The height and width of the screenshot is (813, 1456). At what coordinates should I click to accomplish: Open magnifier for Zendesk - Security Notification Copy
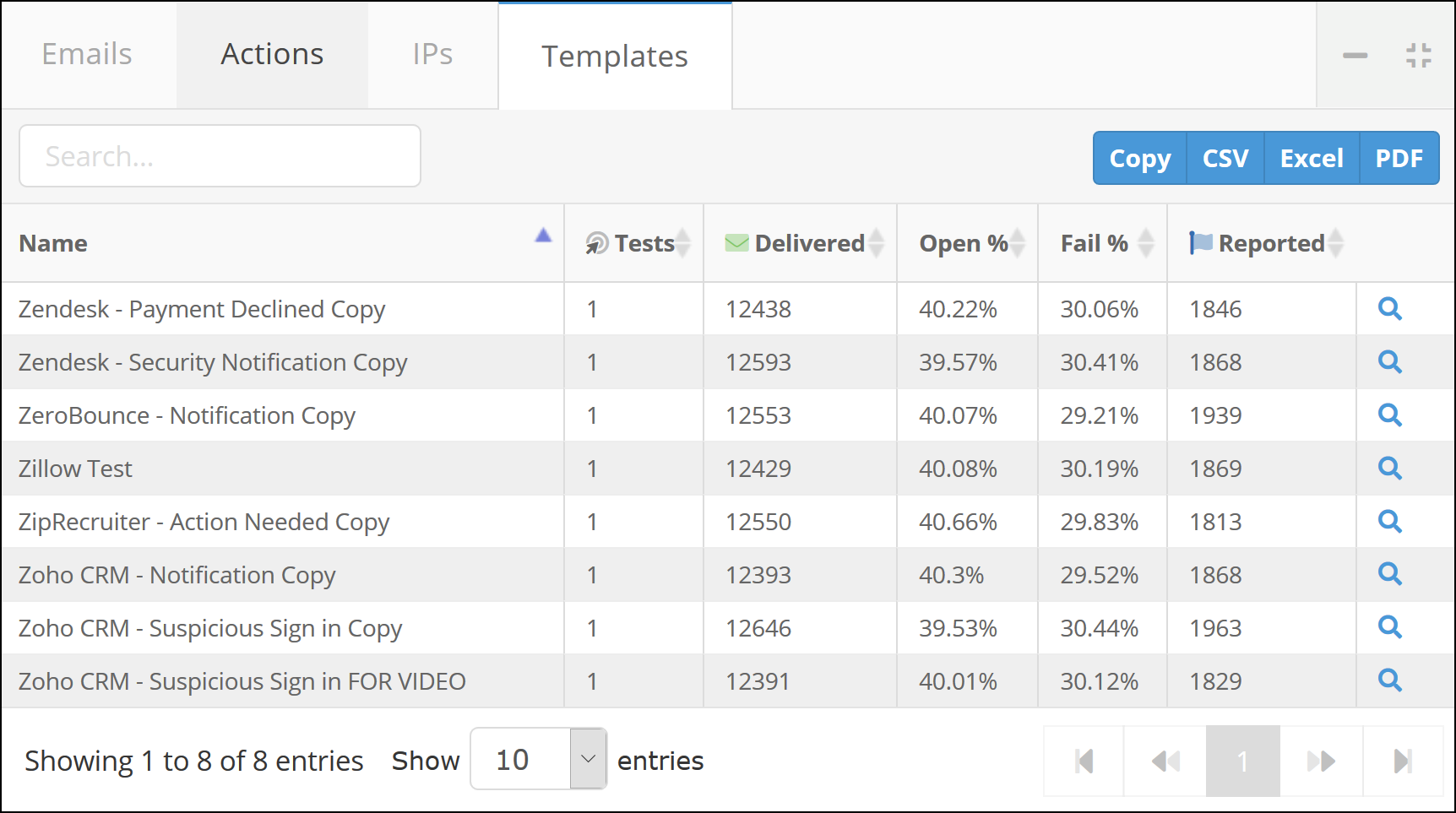point(1389,362)
